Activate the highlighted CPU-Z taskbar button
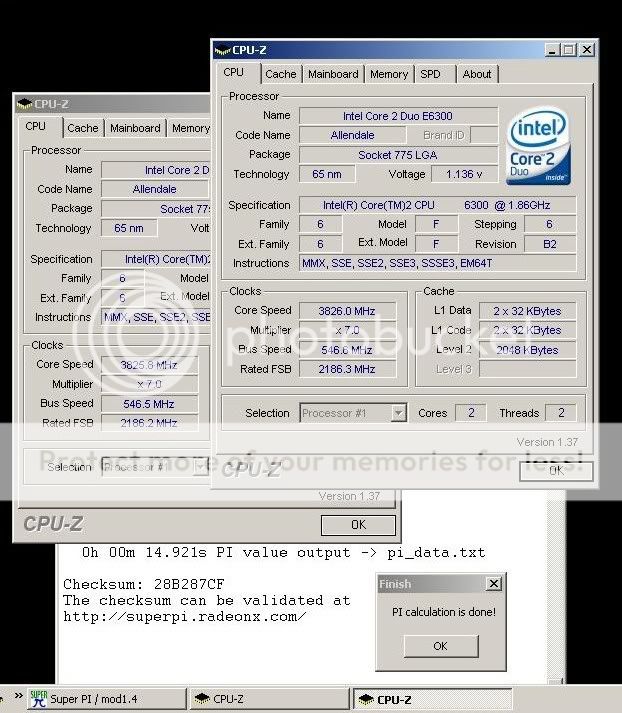 432,699
